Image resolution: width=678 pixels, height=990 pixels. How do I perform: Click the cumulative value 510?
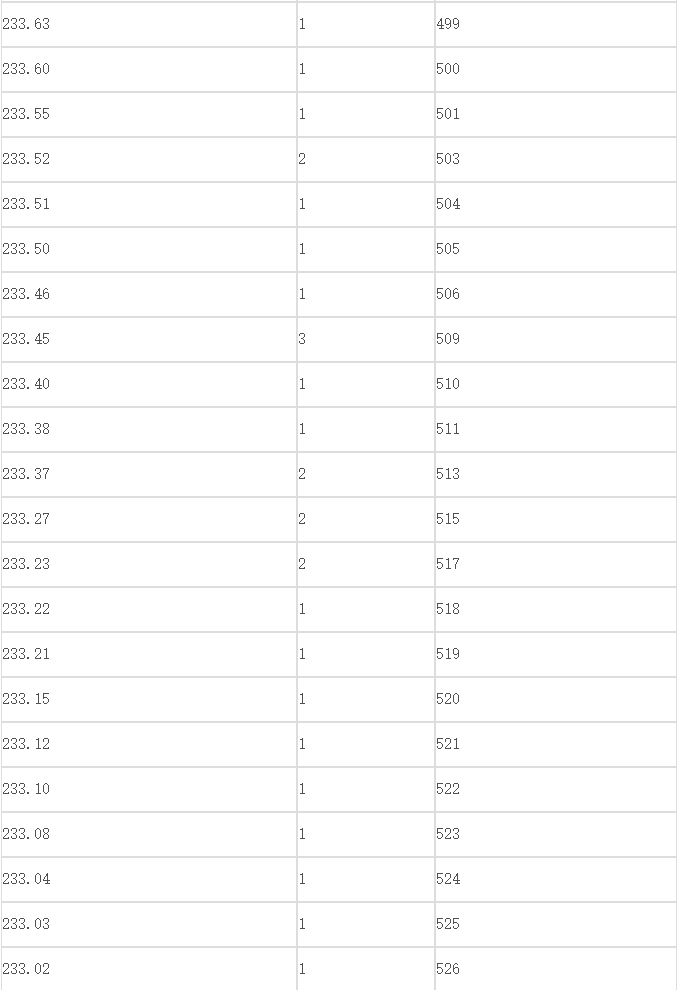pos(556,384)
